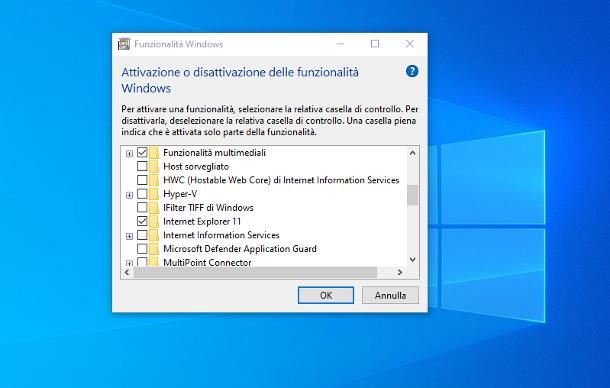This screenshot has width=610, height=388.
Task: Open the help question mark icon
Action: (x=412, y=71)
